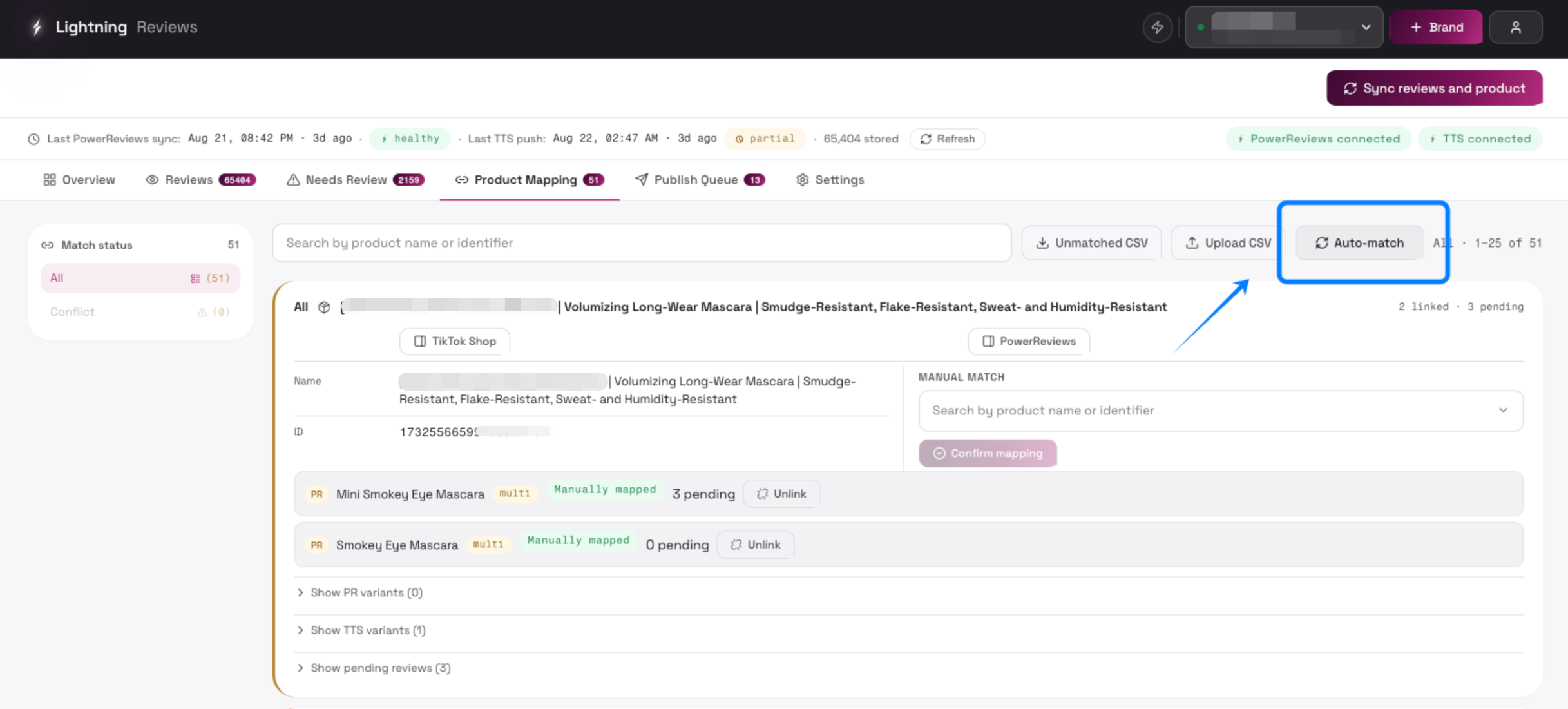This screenshot has height=709, width=1568.
Task: Select the All match status filter
Action: click(140, 278)
